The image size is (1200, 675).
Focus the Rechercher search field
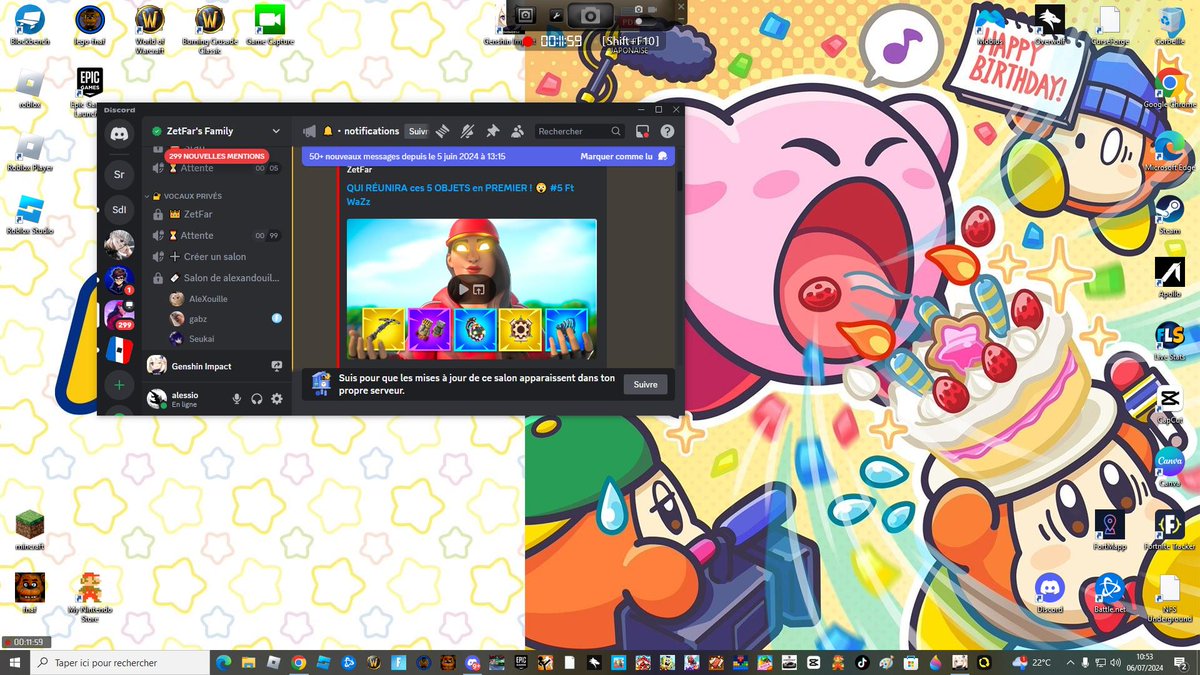[580, 131]
